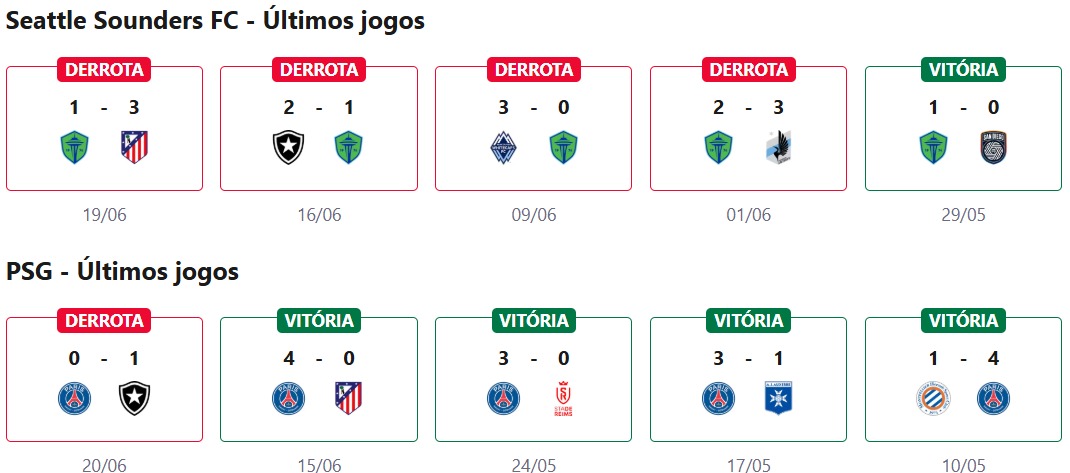Click Sounders crest in 29/05 victory card
Viewport: 1070px width, 473px height.
932,148
